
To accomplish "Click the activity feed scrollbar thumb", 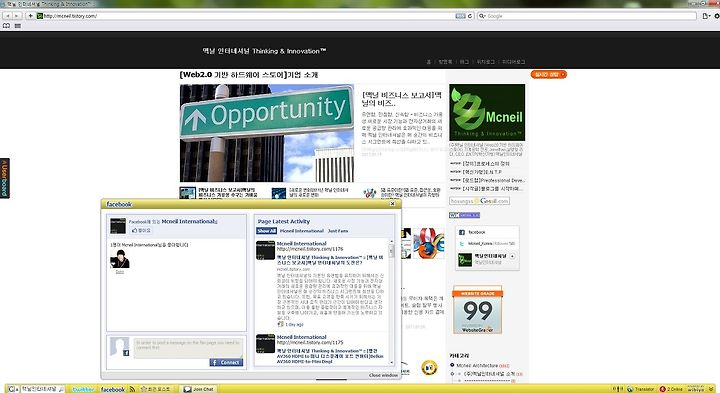I will pos(392,251).
